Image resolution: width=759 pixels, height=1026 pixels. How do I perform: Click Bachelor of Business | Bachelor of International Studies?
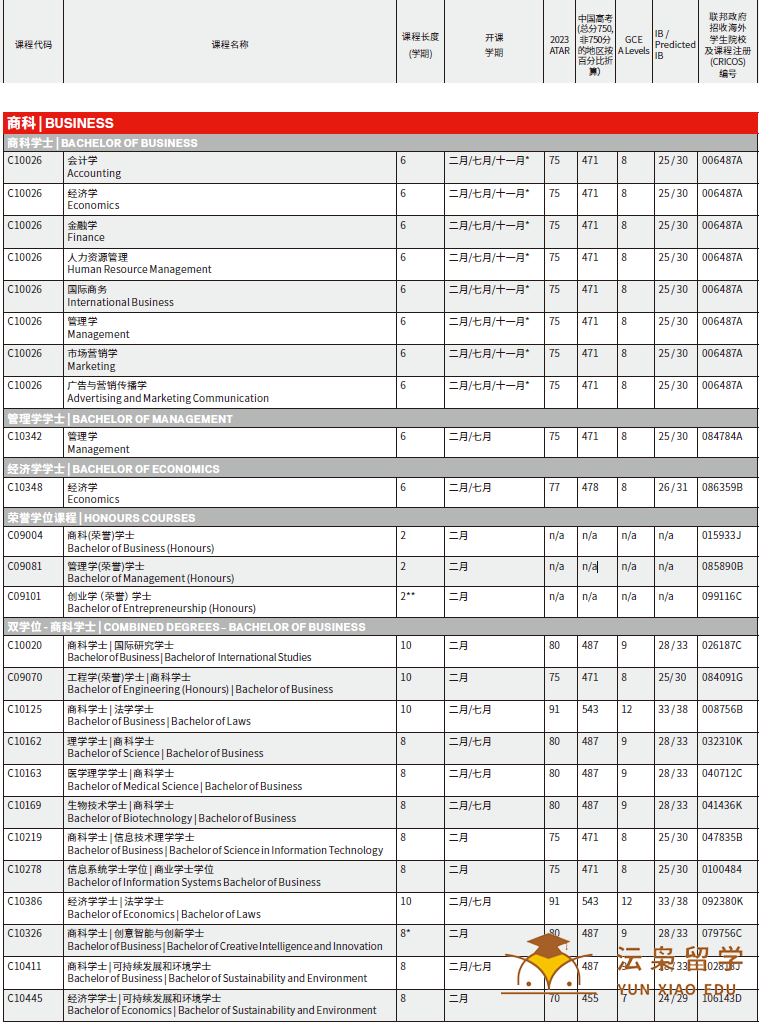[189, 658]
